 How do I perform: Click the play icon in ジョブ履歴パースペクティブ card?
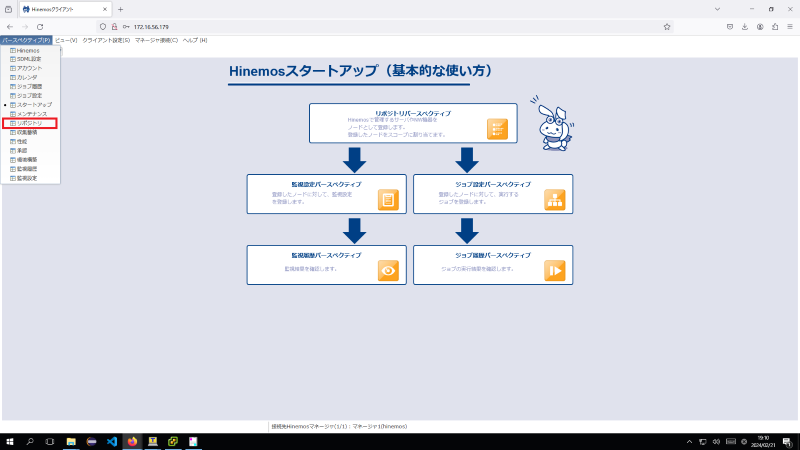pyautogui.click(x=555, y=270)
